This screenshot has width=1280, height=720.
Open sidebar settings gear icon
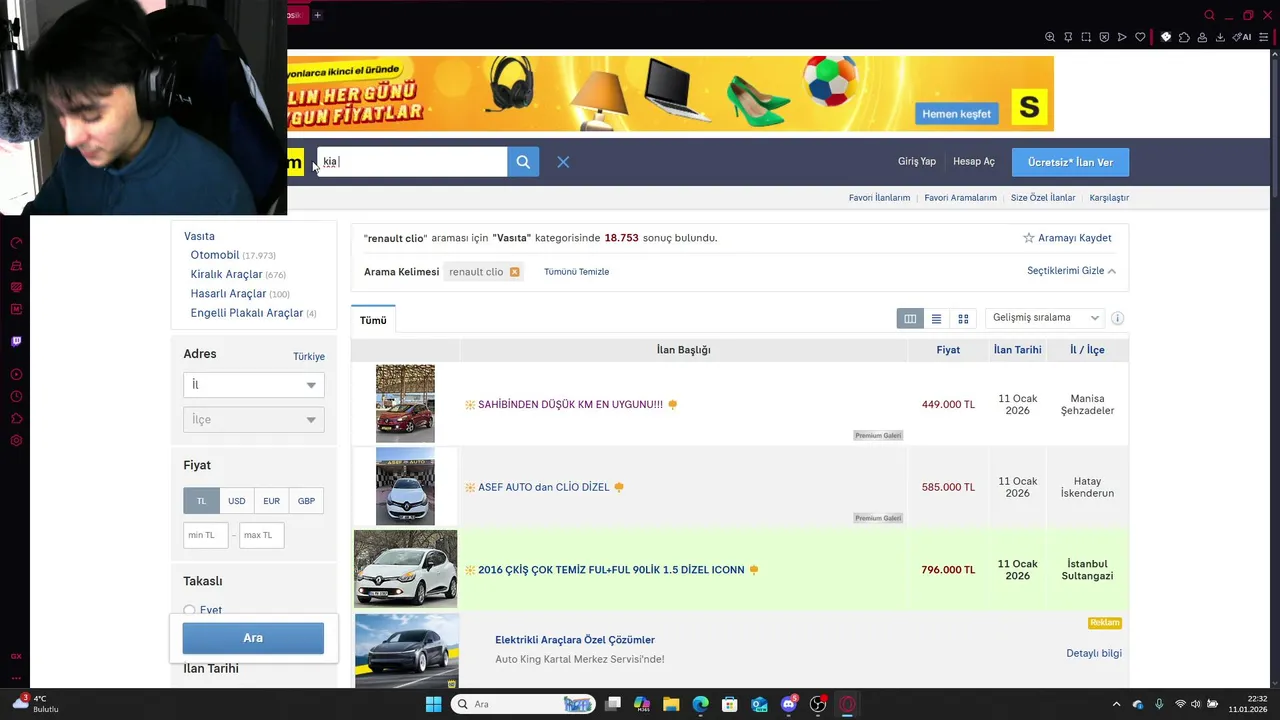pyautogui.click(x=16, y=441)
